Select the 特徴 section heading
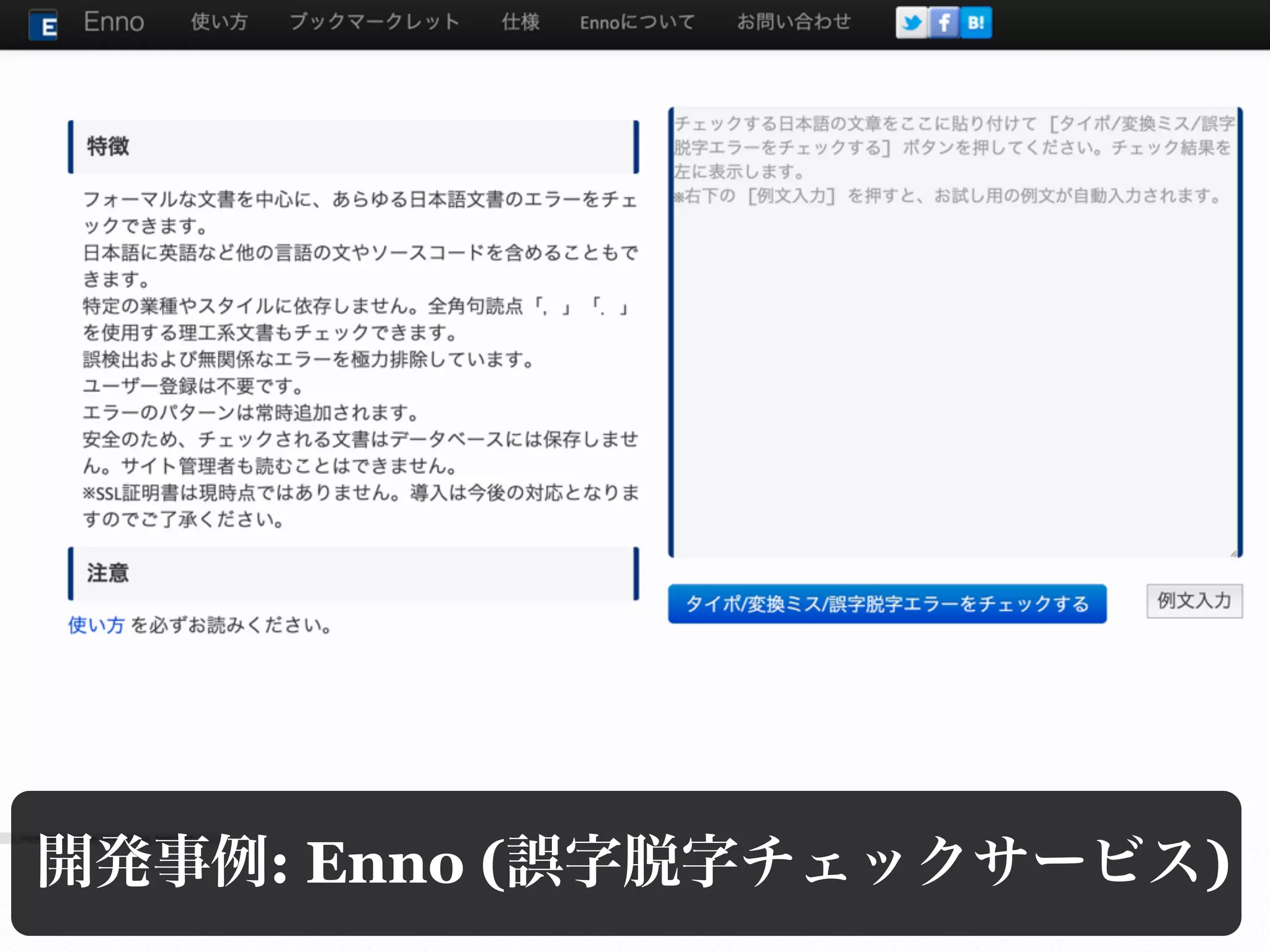Image resolution: width=1270 pixels, height=952 pixels. (353, 147)
